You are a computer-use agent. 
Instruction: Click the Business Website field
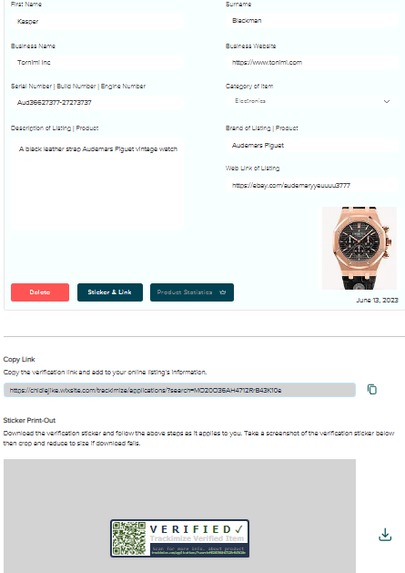[x=312, y=62]
